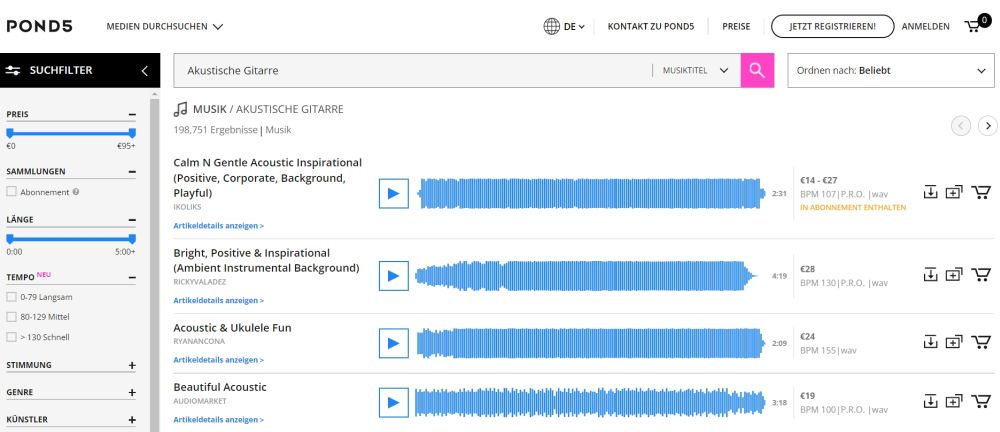Viewport: 1000px width, 432px height.
Task: Click the pink search magnifier button
Action: pos(757,70)
